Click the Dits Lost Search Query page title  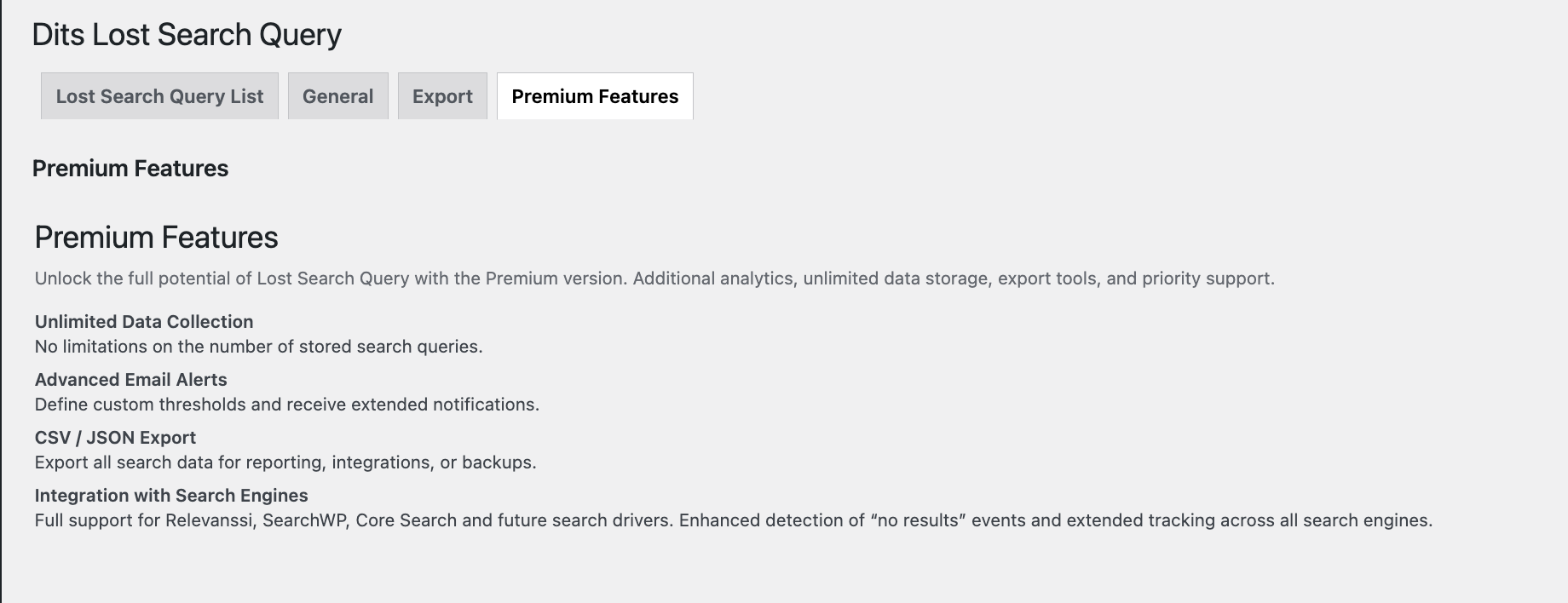point(187,35)
